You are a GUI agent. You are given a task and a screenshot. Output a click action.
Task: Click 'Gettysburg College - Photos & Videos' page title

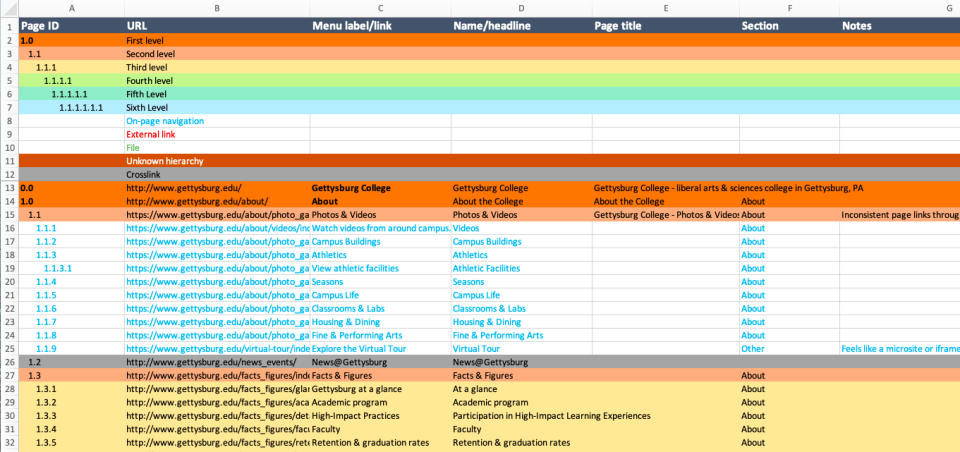(x=666, y=215)
